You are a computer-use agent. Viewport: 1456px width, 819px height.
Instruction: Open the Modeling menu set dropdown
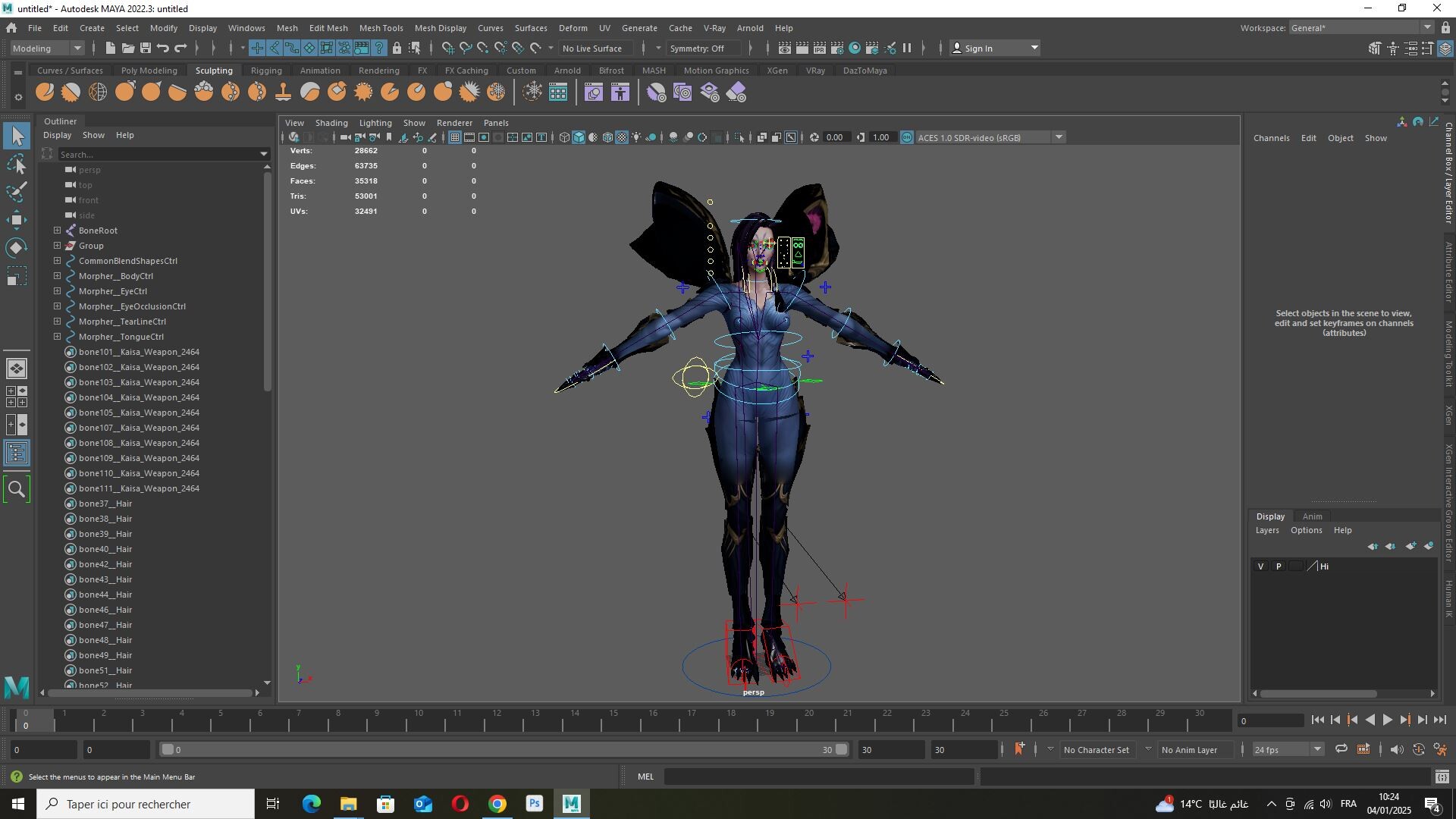pyautogui.click(x=47, y=48)
